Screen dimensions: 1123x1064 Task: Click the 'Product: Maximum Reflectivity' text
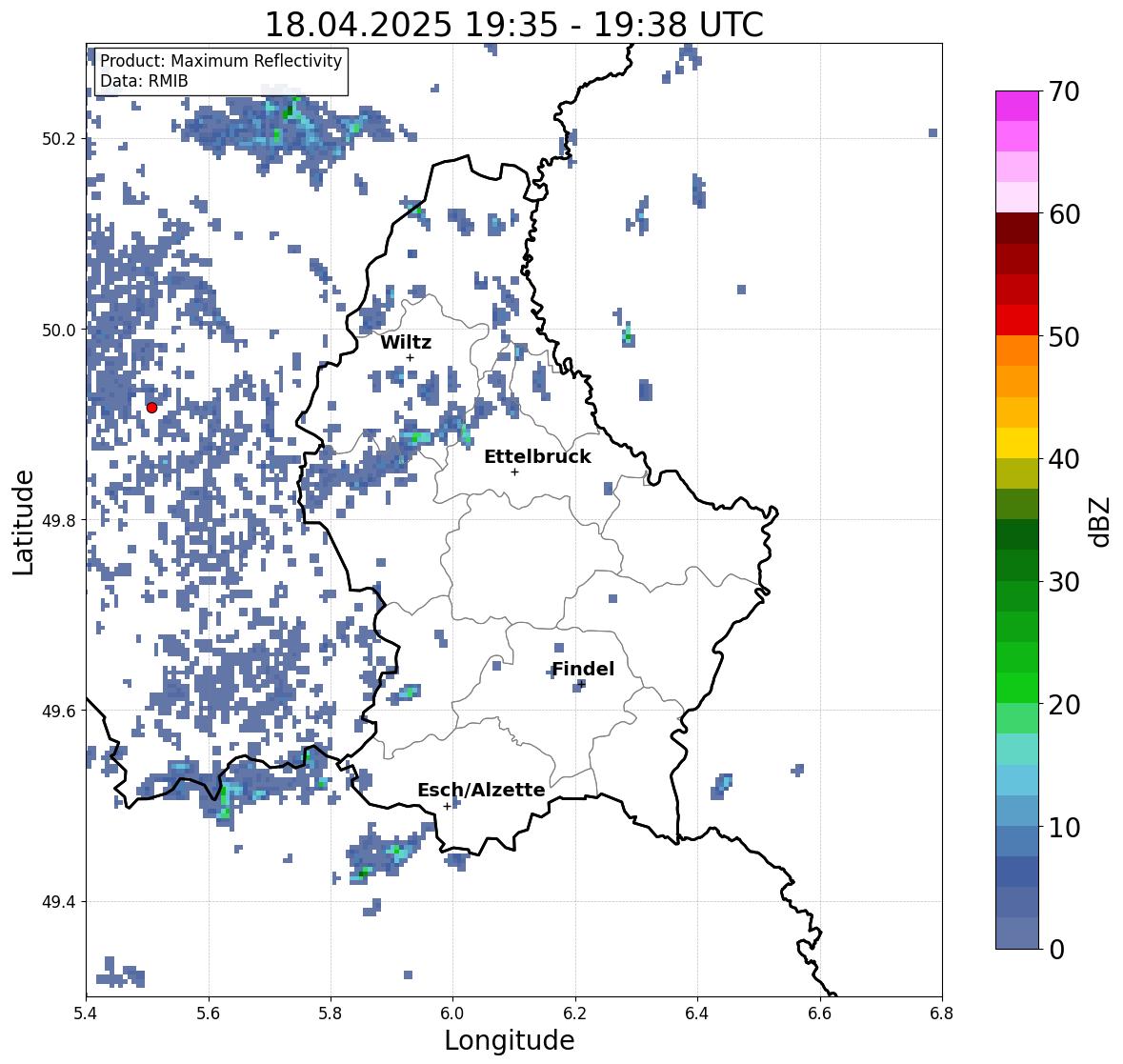point(221,61)
